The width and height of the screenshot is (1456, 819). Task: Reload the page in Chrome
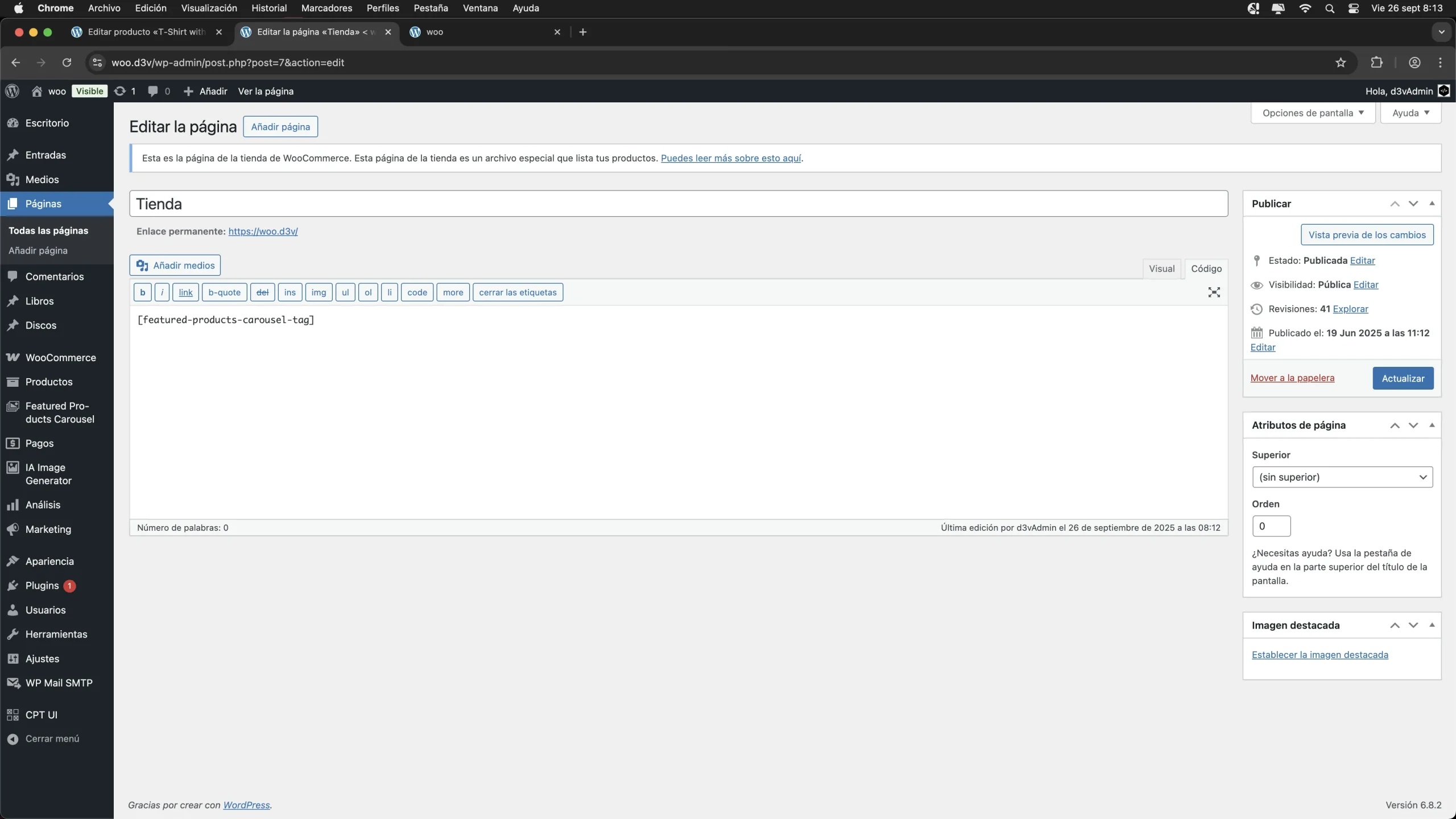[67, 63]
